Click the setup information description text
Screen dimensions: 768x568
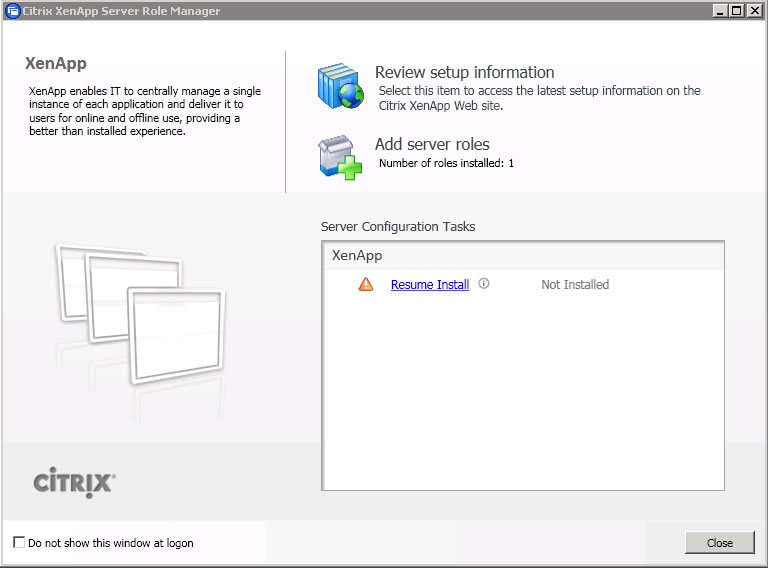(x=539, y=98)
